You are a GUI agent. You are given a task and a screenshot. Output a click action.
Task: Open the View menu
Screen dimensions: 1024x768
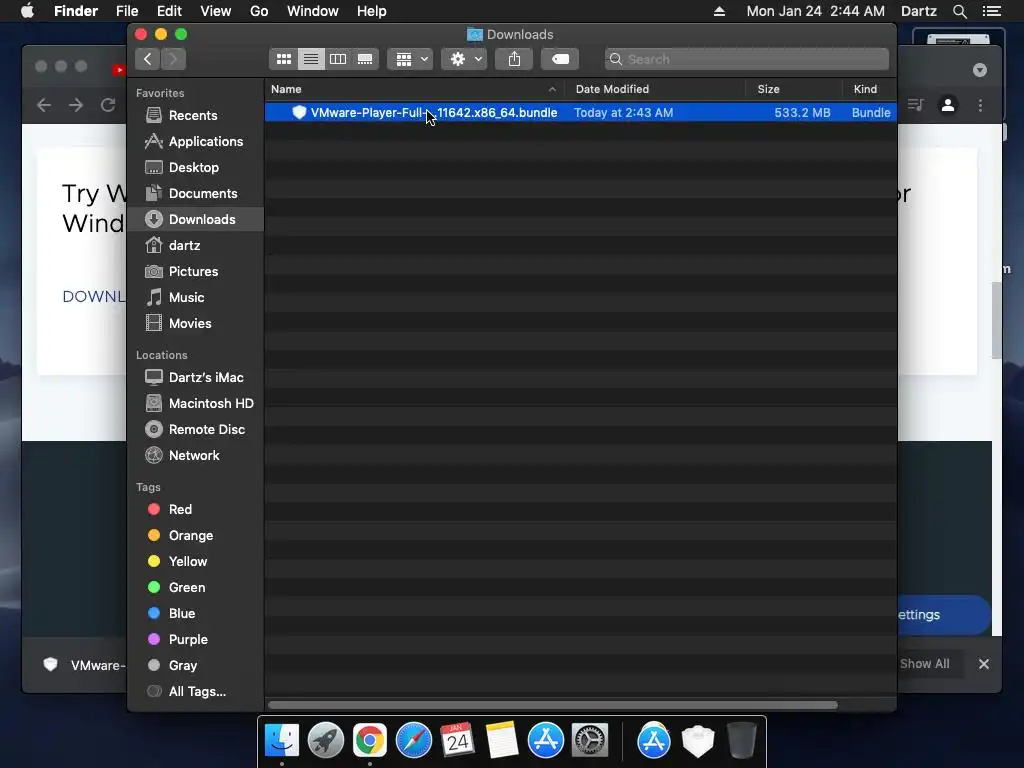click(216, 11)
